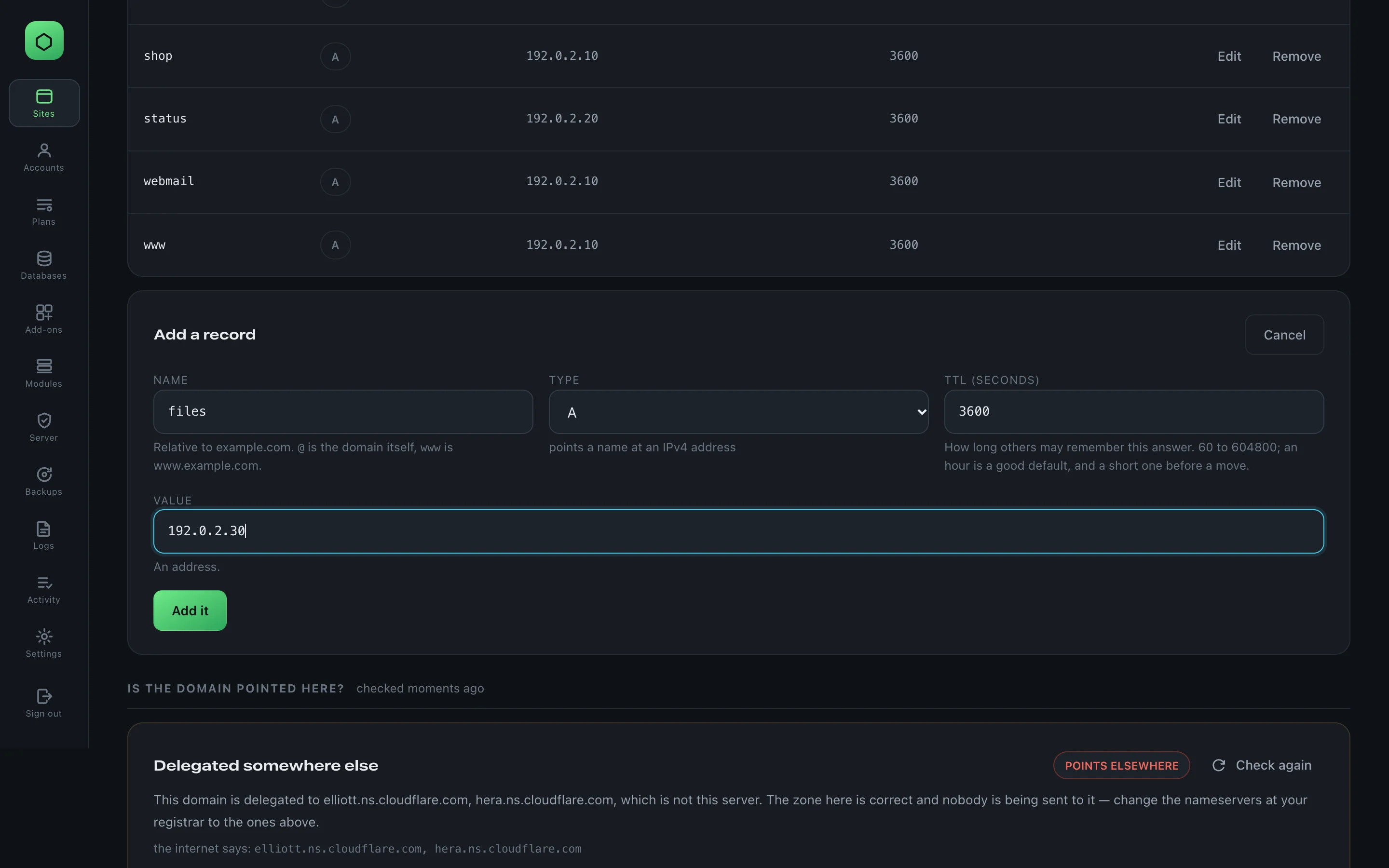Open Backups in the sidebar
The width and height of the screenshot is (1389, 868).
point(44,481)
